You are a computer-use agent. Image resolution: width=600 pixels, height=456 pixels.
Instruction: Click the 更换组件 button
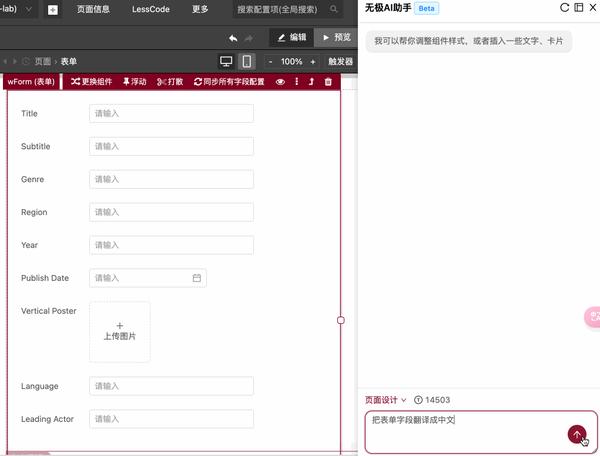(91, 81)
